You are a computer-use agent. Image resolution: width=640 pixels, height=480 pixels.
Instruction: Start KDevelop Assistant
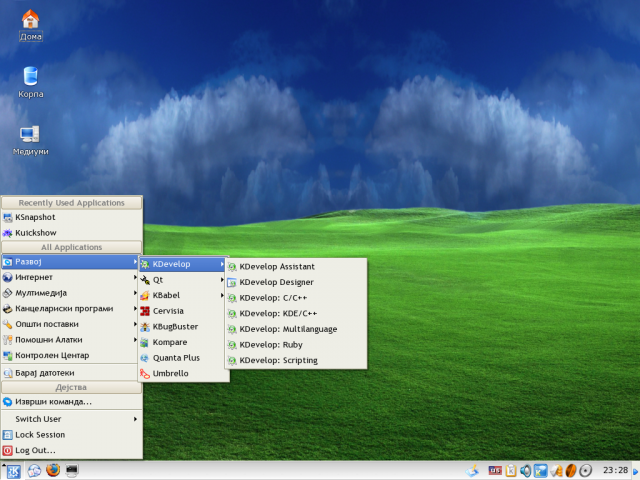point(296,267)
